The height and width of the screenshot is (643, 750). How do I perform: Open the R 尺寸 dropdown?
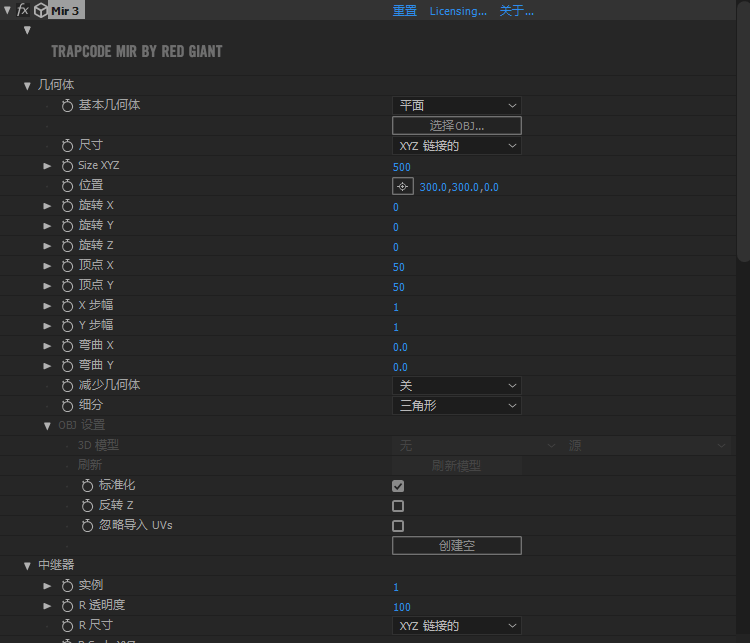(x=457, y=626)
